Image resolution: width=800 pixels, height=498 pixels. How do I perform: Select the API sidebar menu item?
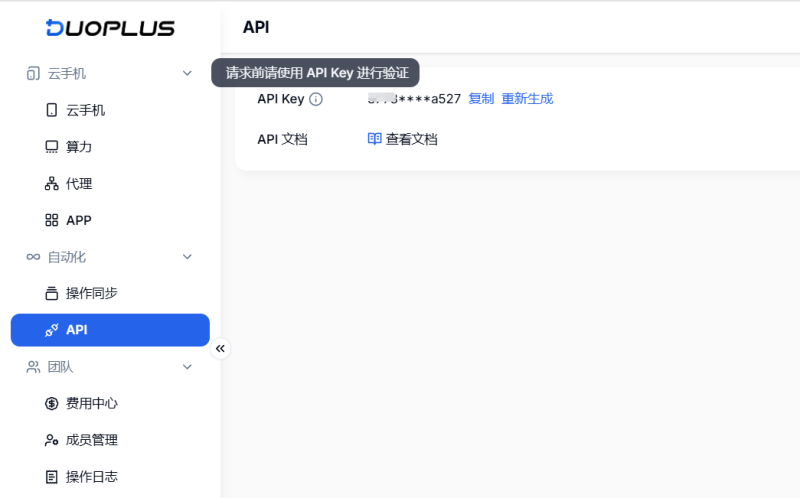pos(110,330)
